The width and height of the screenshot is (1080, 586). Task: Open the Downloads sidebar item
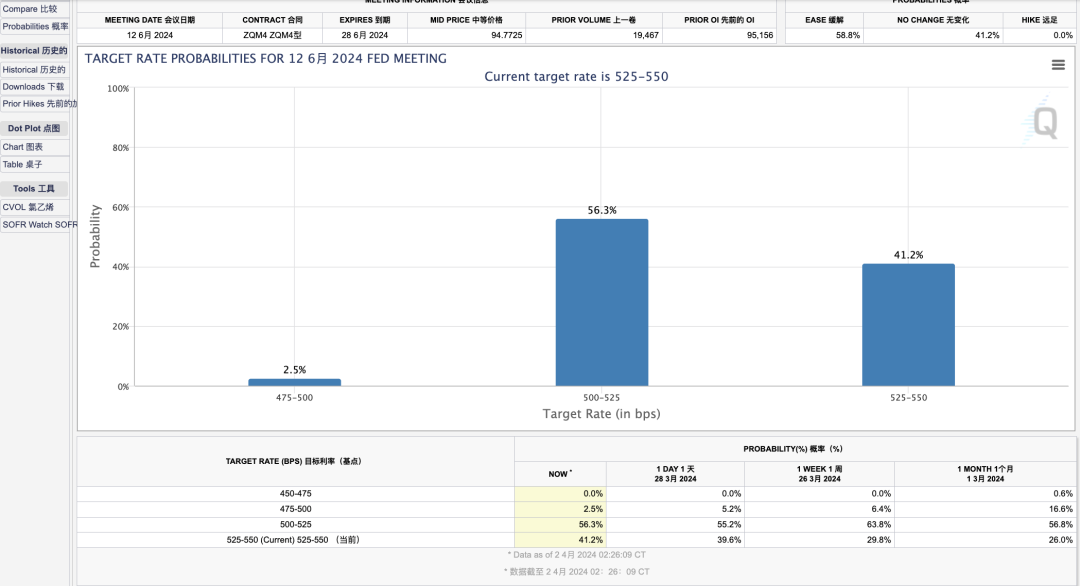pyautogui.click(x=35, y=87)
